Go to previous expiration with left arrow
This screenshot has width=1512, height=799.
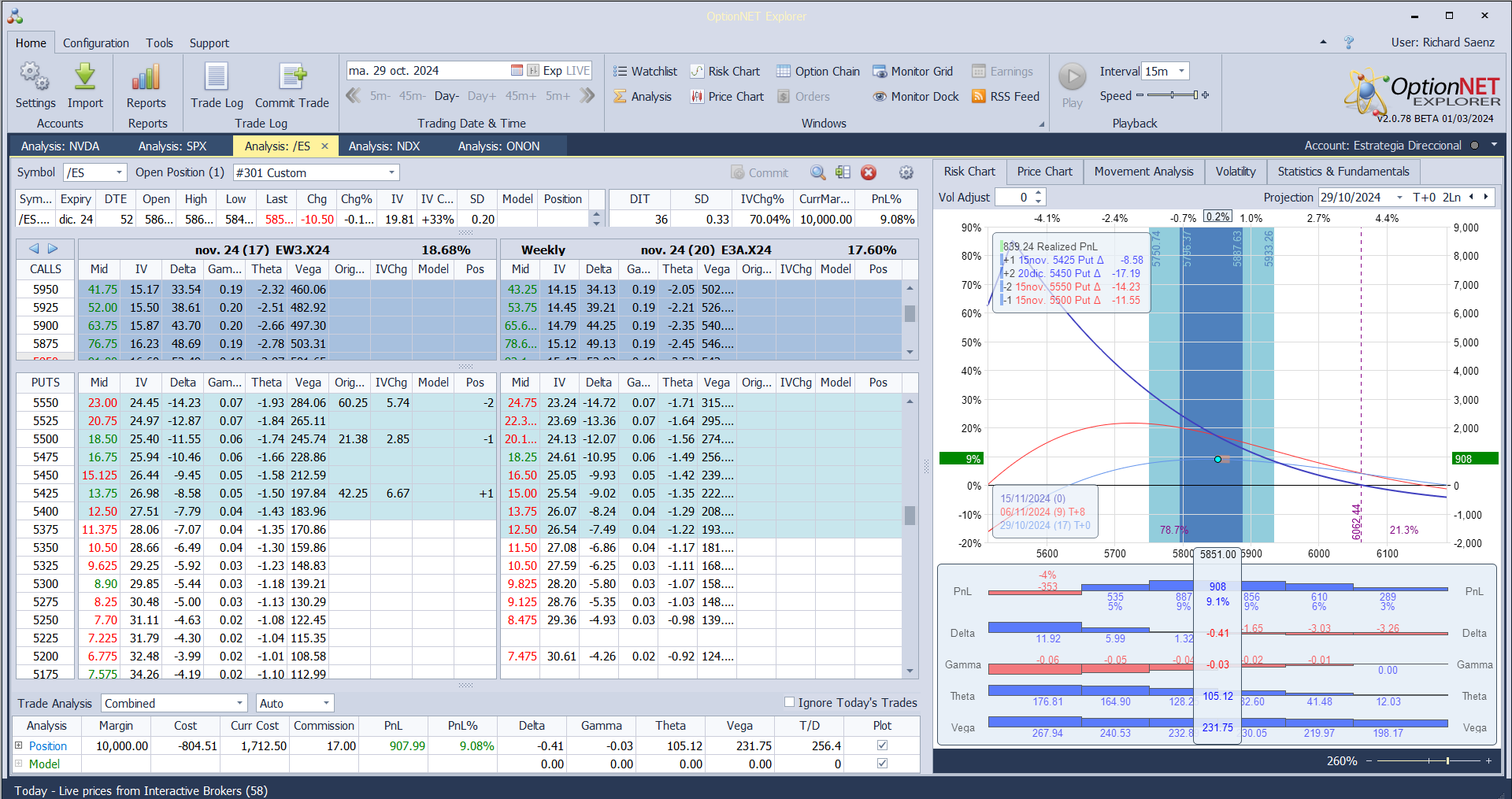click(x=34, y=249)
